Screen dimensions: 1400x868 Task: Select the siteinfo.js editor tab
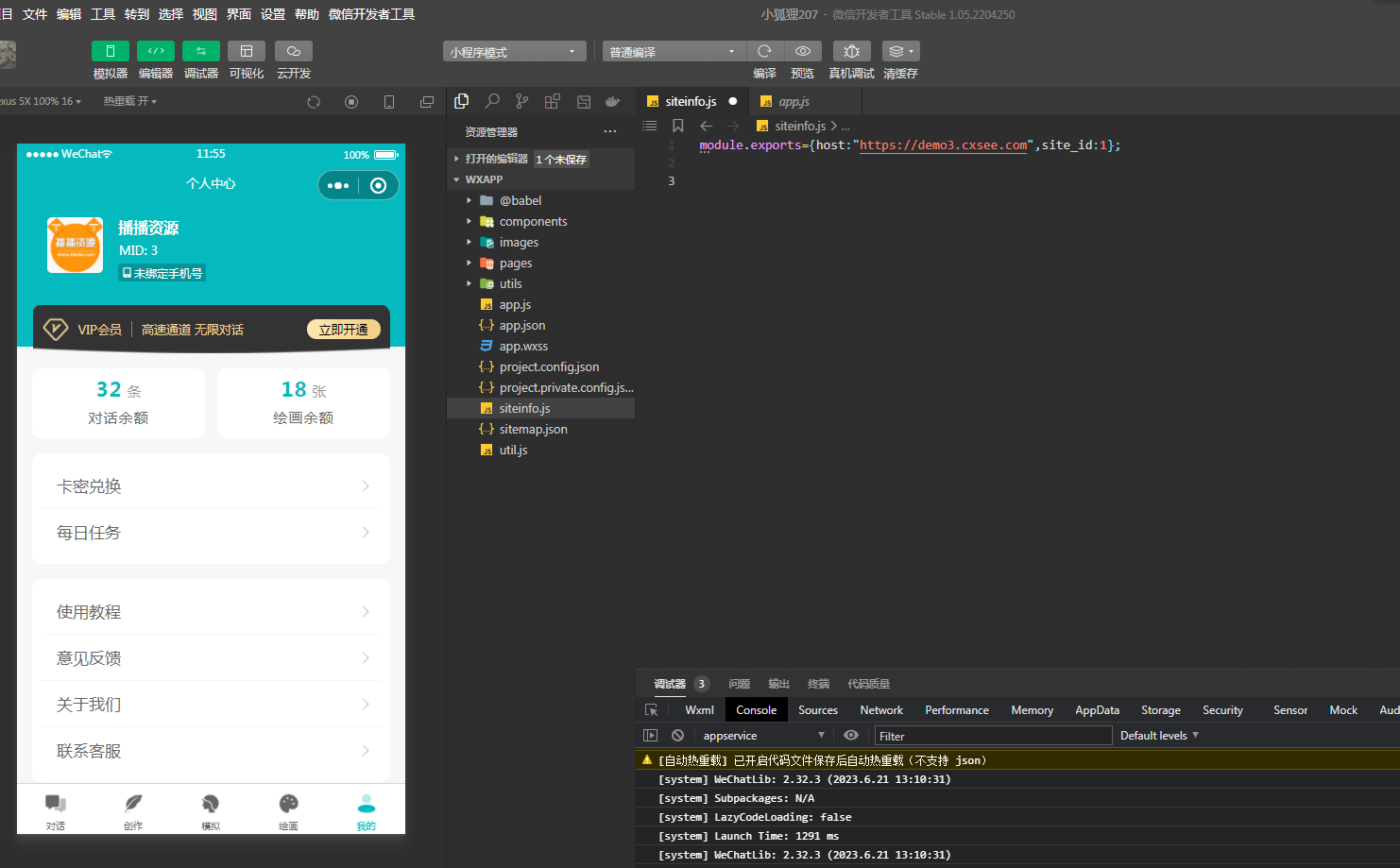(692, 101)
